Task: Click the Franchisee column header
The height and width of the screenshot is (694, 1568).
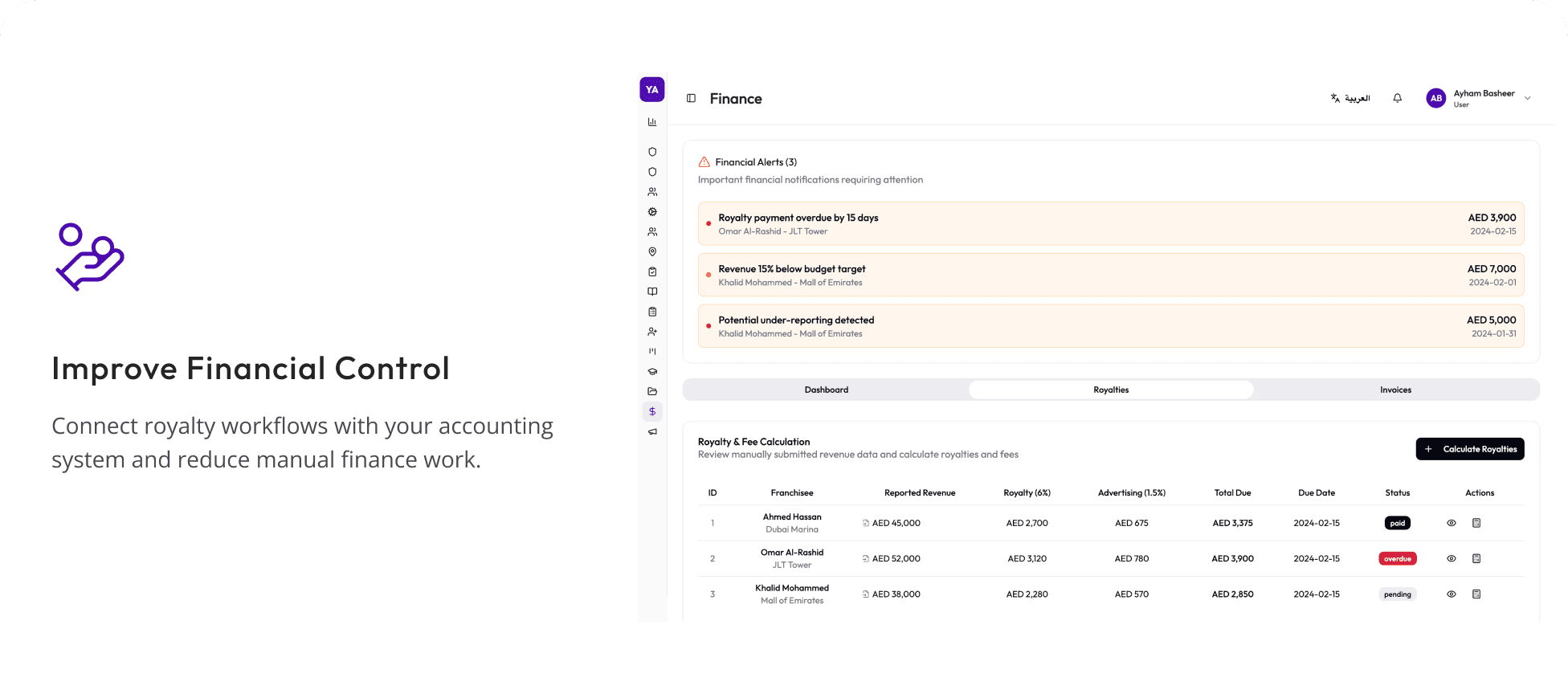Action: [792, 493]
